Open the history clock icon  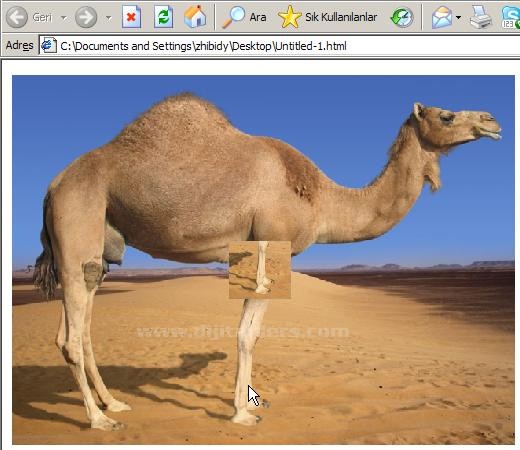point(402,17)
